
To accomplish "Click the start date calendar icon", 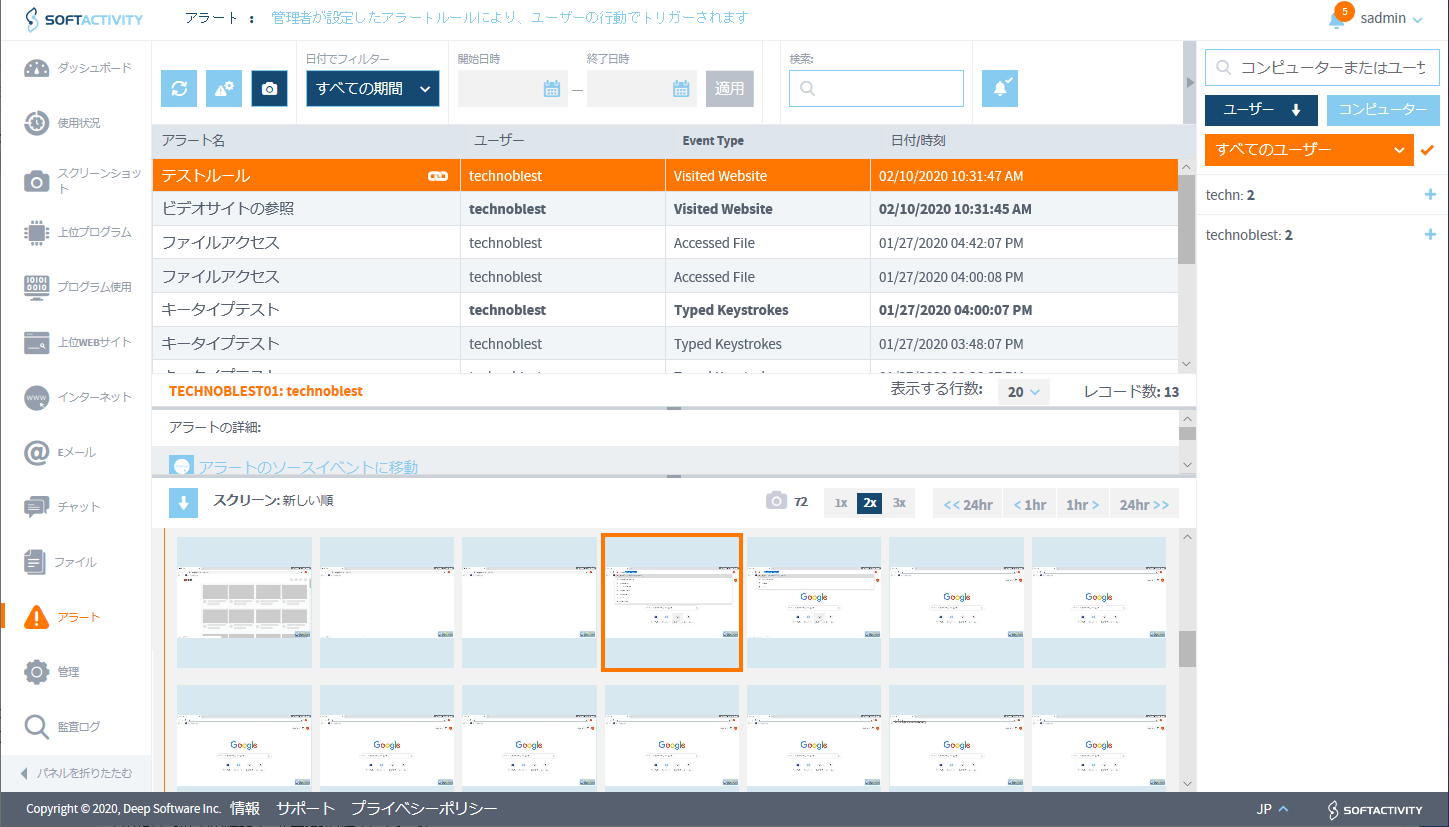I will click(x=551, y=88).
